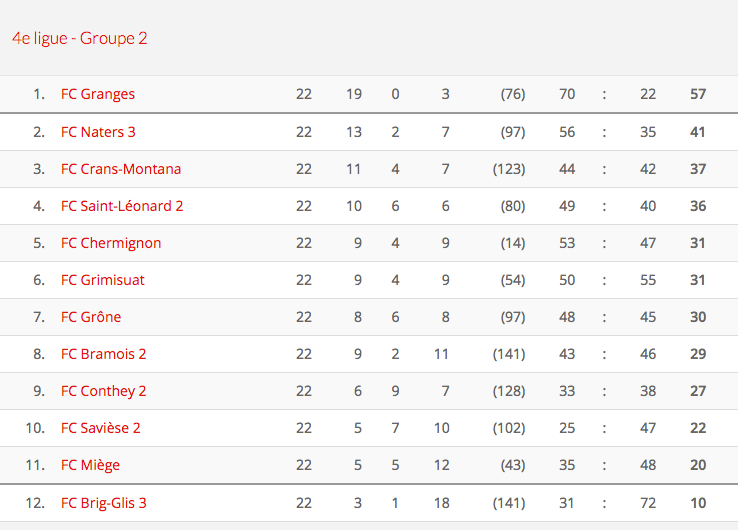Image resolution: width=738 pixels, height=530 pixels.
Task: Click the 18 losses for Brig-Glis 3
Action: point(441,503)
